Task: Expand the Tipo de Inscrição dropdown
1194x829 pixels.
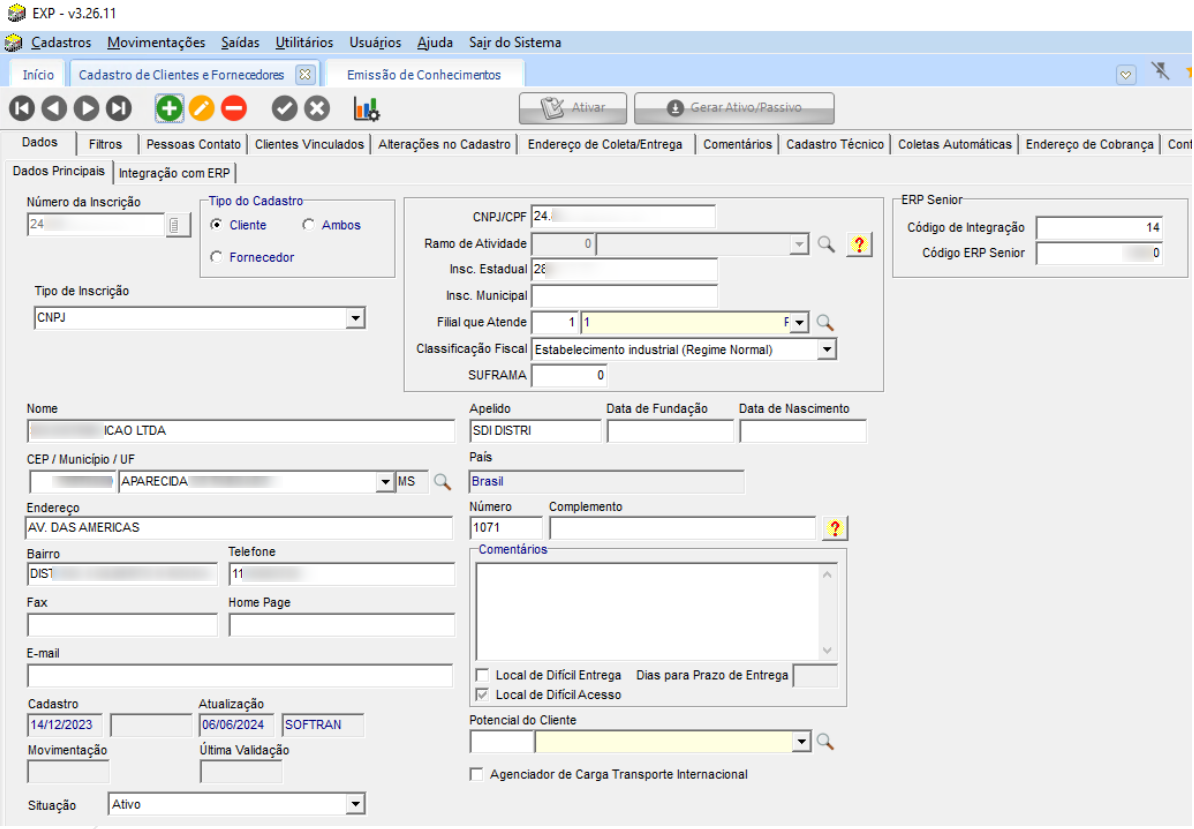Action: coord(355,318)
